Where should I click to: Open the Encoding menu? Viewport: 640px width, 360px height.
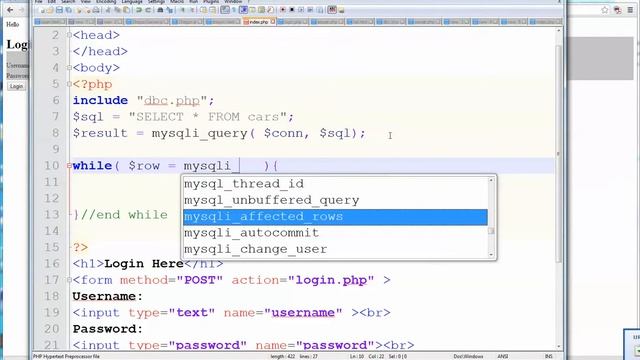pyautogui.click(x=106, y=2)
